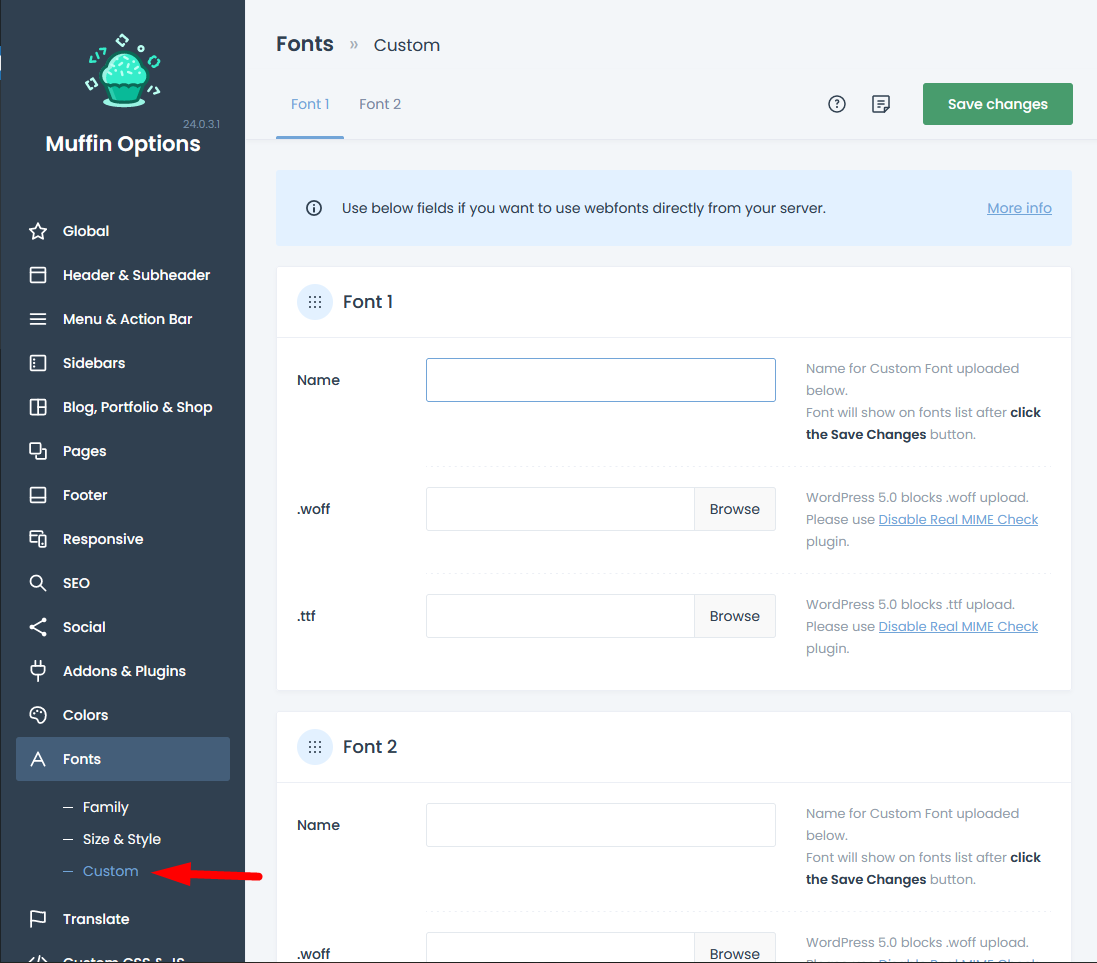Viewport: 1097px width, 963px height.
Task: Open the notes icon beside Save changes
Action: pyautogui.click(x=881, y=104)
